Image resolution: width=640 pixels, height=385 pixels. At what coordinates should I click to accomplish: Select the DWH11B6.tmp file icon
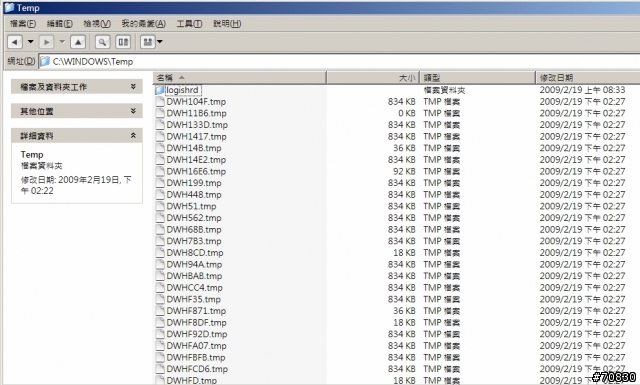coord(160,113)
